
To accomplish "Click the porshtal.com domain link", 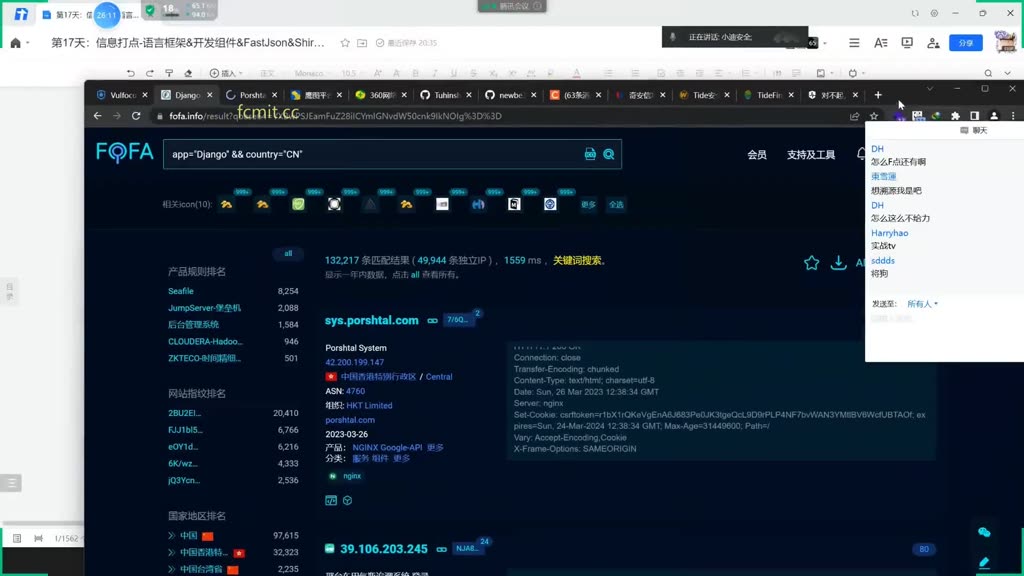I will tap(350, 420).
